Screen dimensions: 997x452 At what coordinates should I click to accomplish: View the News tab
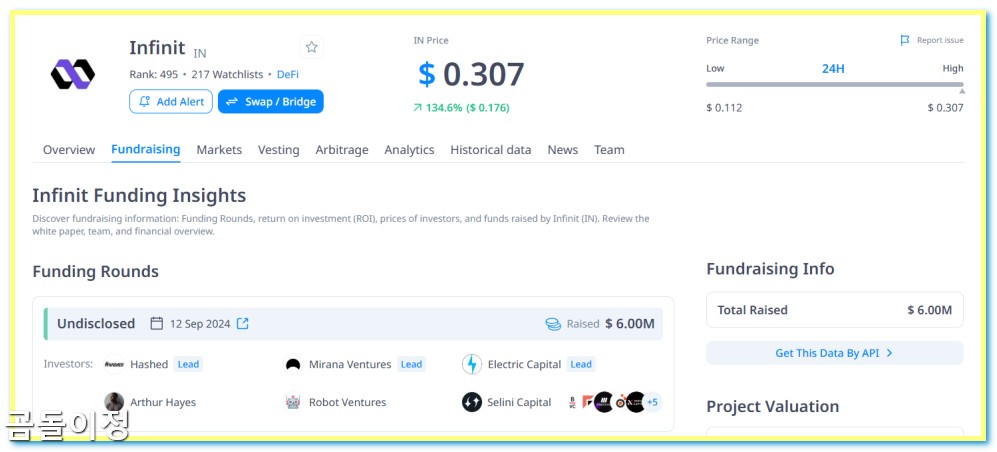[563, 150]
